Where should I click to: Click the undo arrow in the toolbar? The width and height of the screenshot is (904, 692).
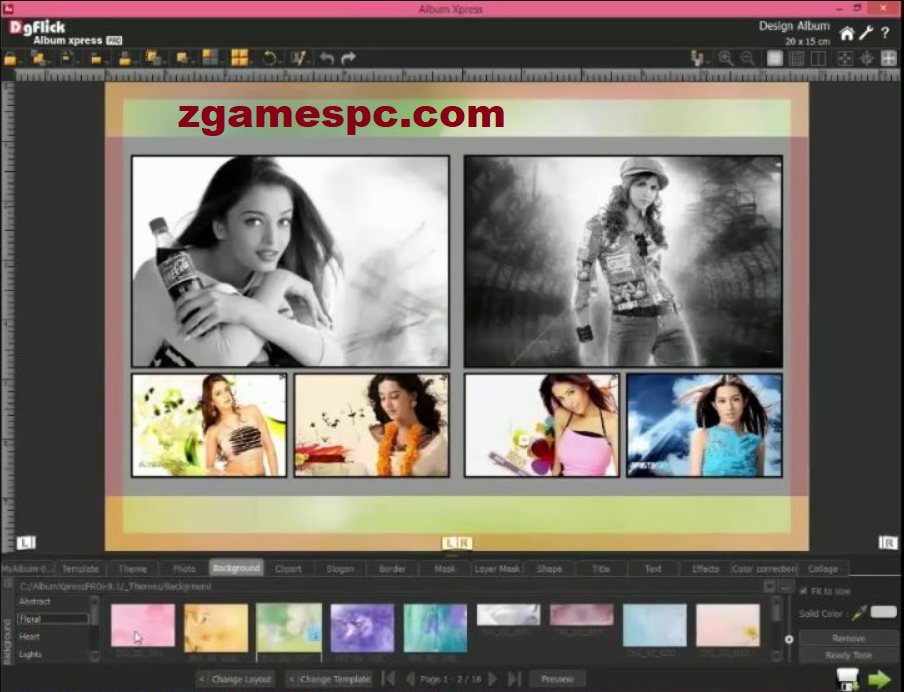click(x=327, y=58)
